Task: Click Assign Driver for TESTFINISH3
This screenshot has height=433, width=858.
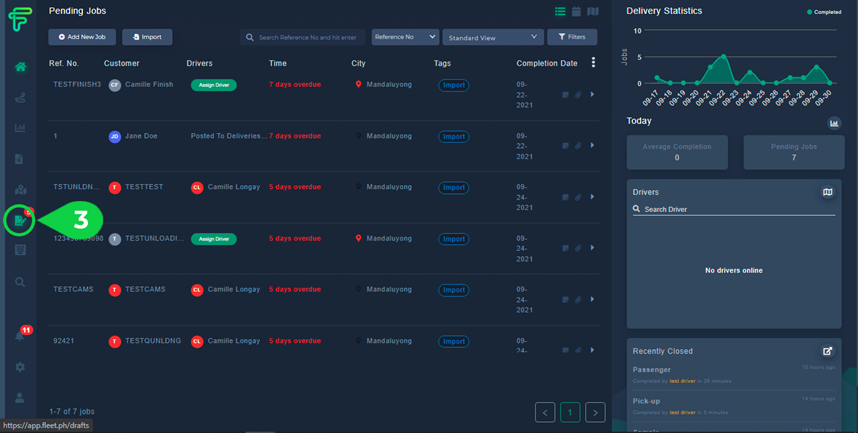Action: [x=213, y=85]
